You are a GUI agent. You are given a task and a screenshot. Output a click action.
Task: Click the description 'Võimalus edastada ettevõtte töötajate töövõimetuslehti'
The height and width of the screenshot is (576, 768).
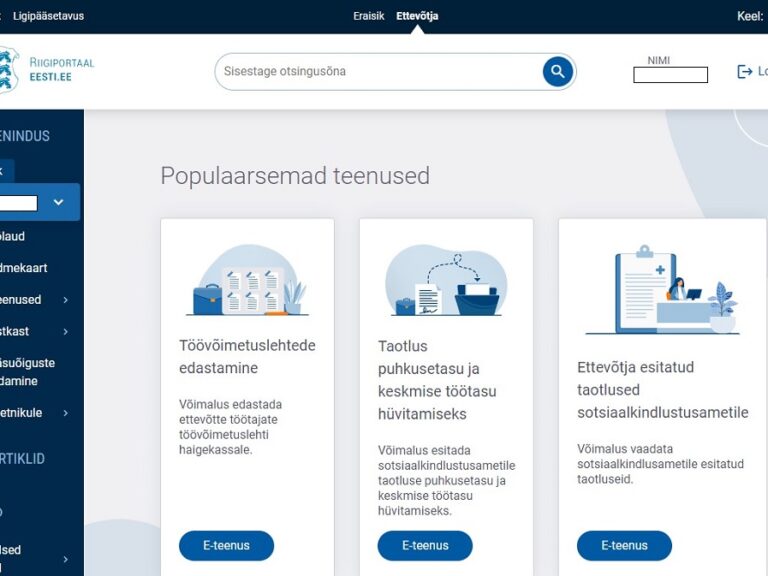[x=231, y=427]
